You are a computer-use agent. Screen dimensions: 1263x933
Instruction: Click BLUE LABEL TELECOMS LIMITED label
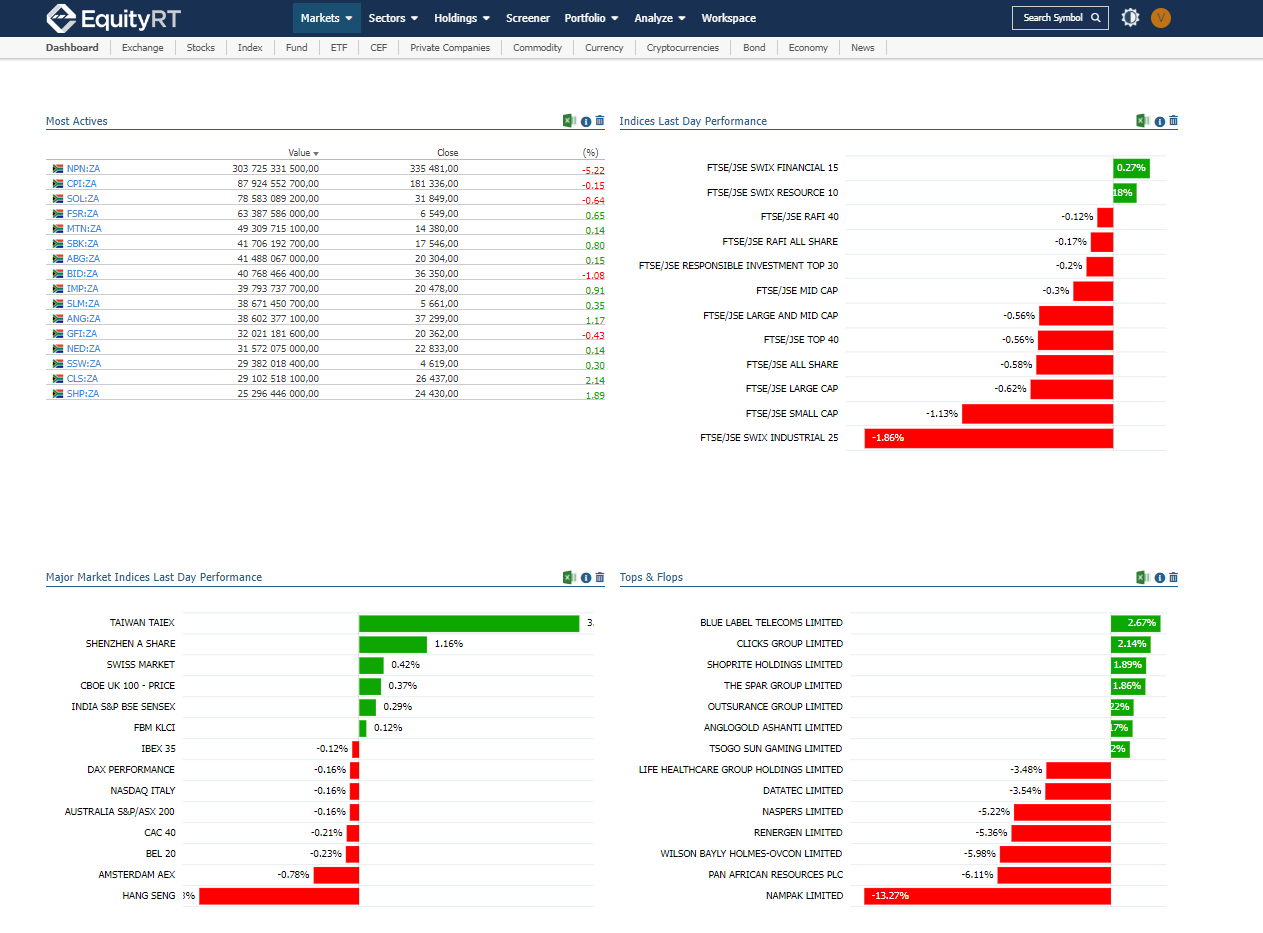coord(771,623)
